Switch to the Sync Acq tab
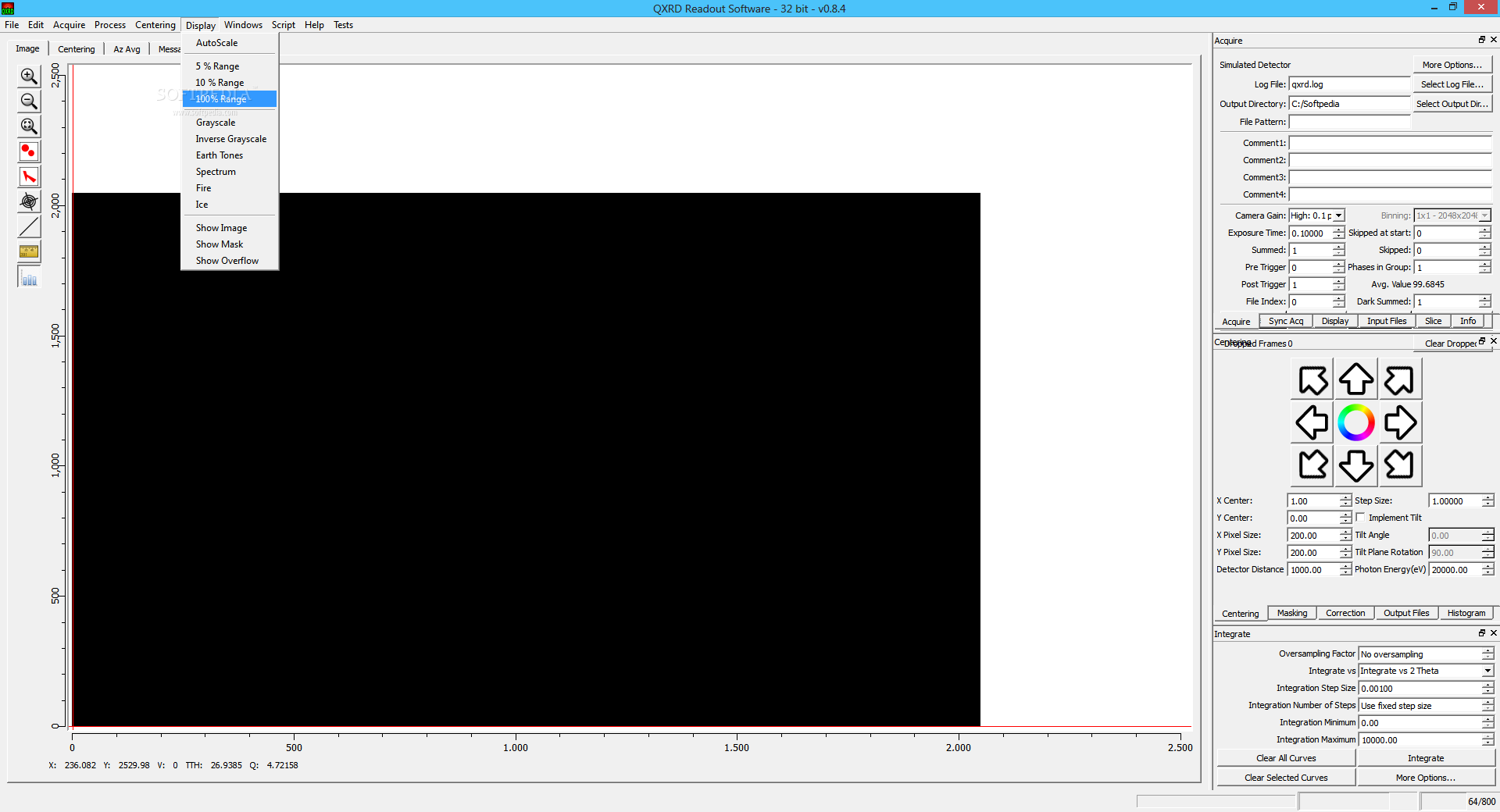The height and width of the screenshot is (812, 1500). coord(1285,321)
